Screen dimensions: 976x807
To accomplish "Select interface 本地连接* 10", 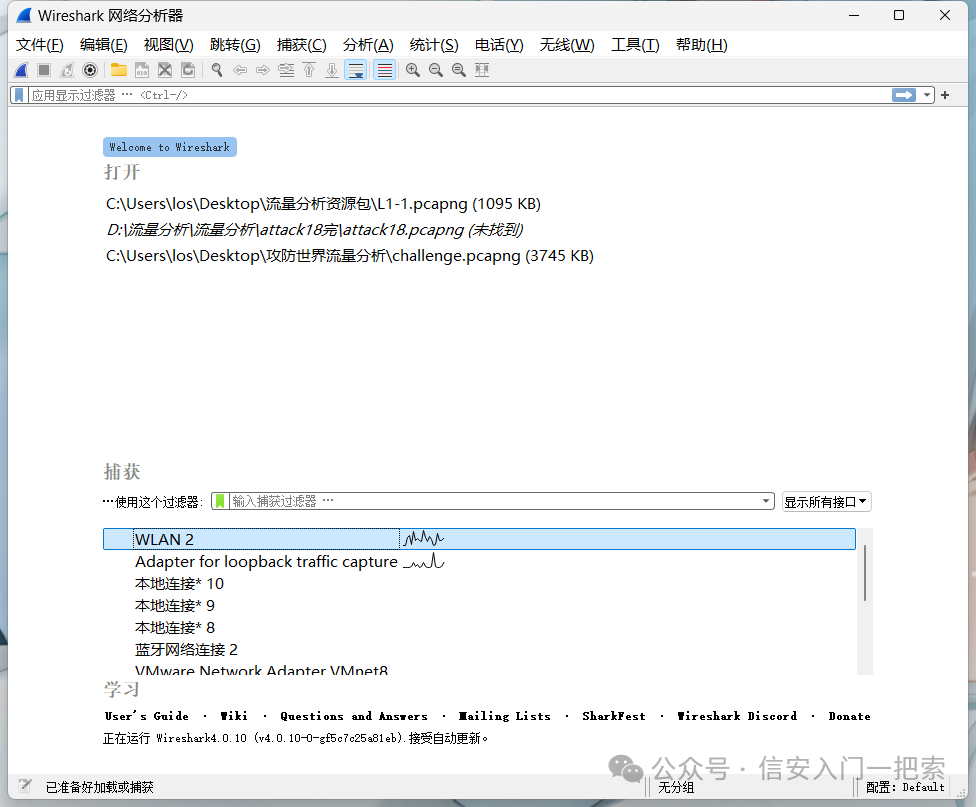I will (479, 584).
